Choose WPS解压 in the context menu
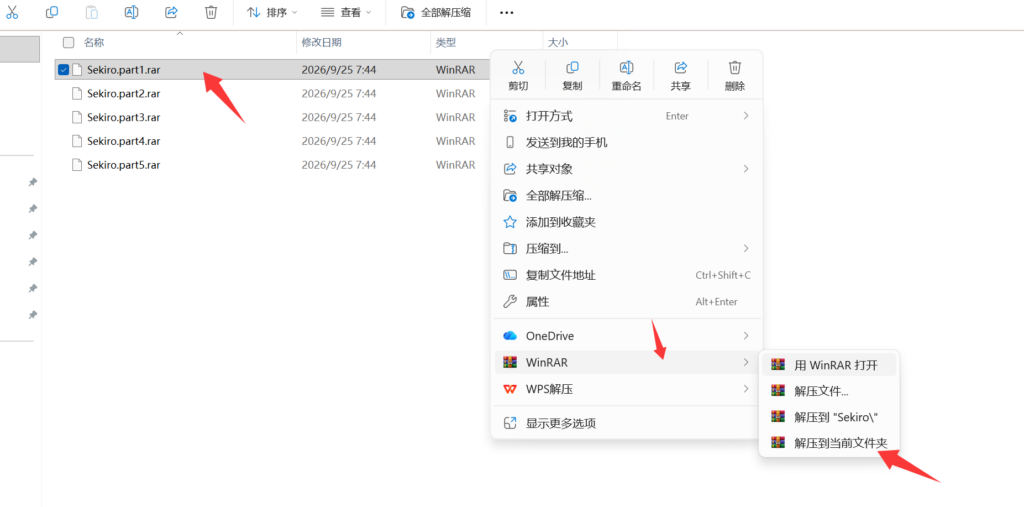1024x507 pixels. coord(626,389)
